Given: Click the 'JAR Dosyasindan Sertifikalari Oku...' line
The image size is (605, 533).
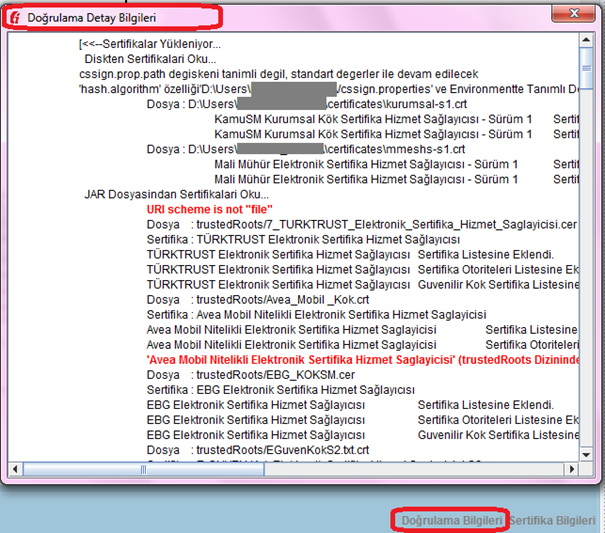Looking at the screenshot, I should pos(176,194).
